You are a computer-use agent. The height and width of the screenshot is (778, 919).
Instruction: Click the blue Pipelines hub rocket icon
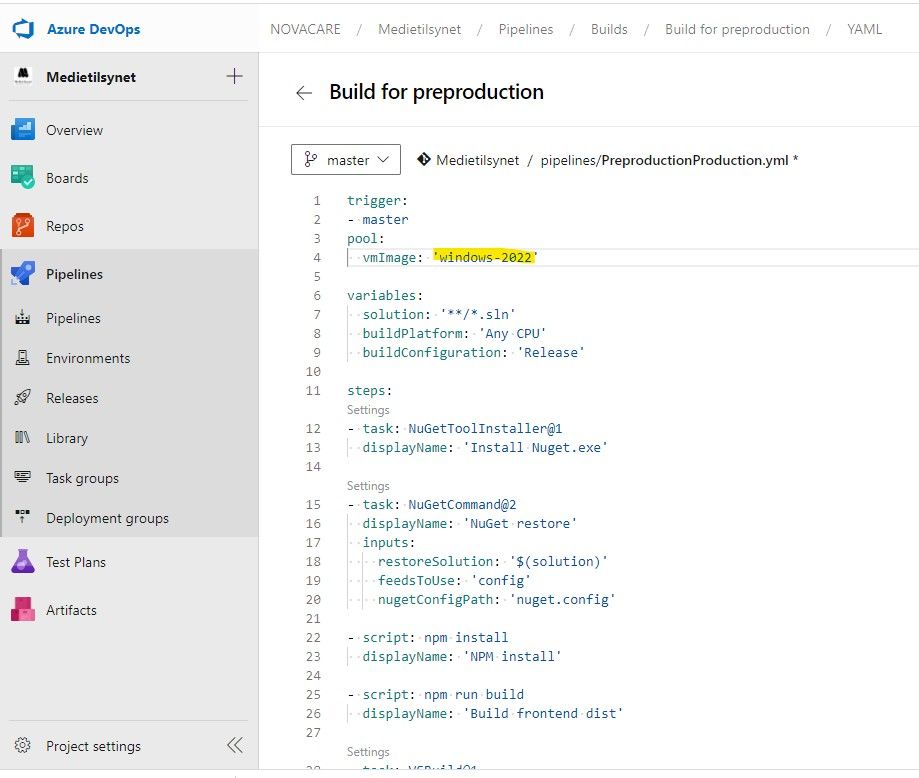click(23, 274)
